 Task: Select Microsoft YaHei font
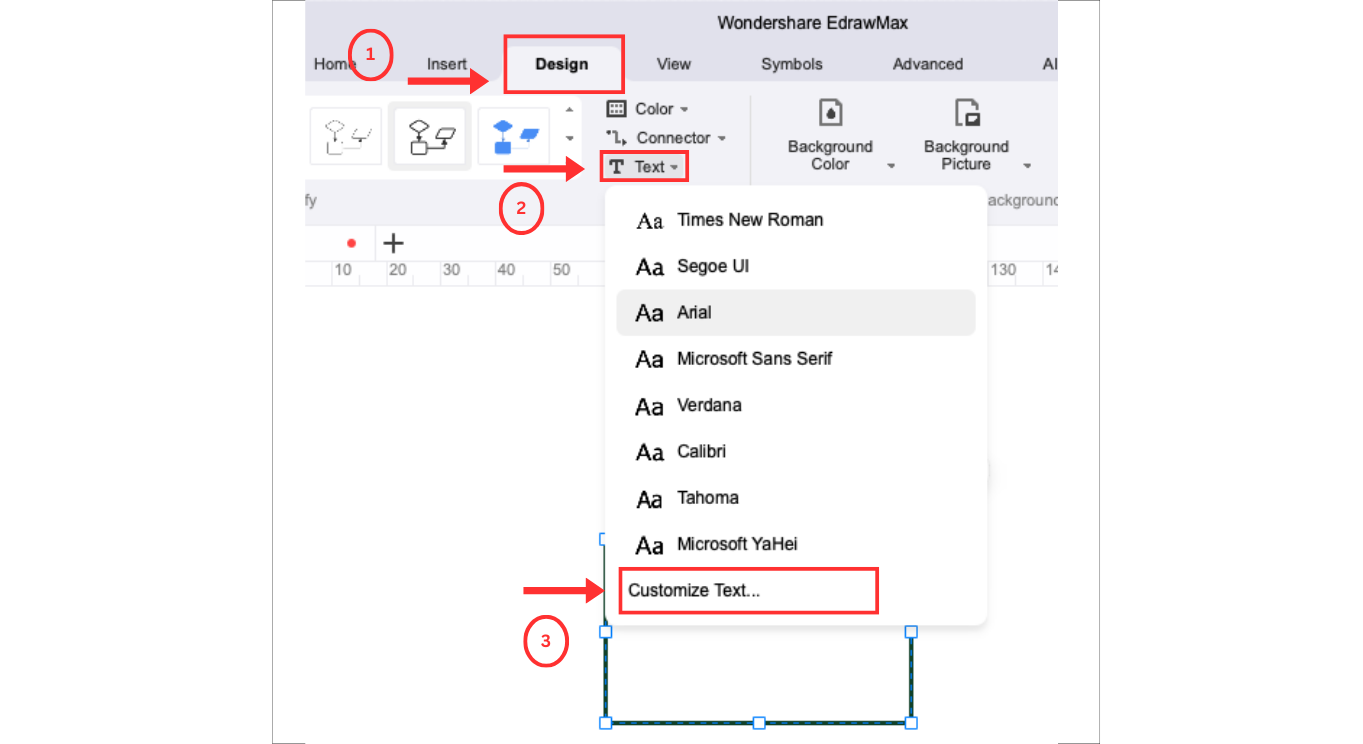795,544
